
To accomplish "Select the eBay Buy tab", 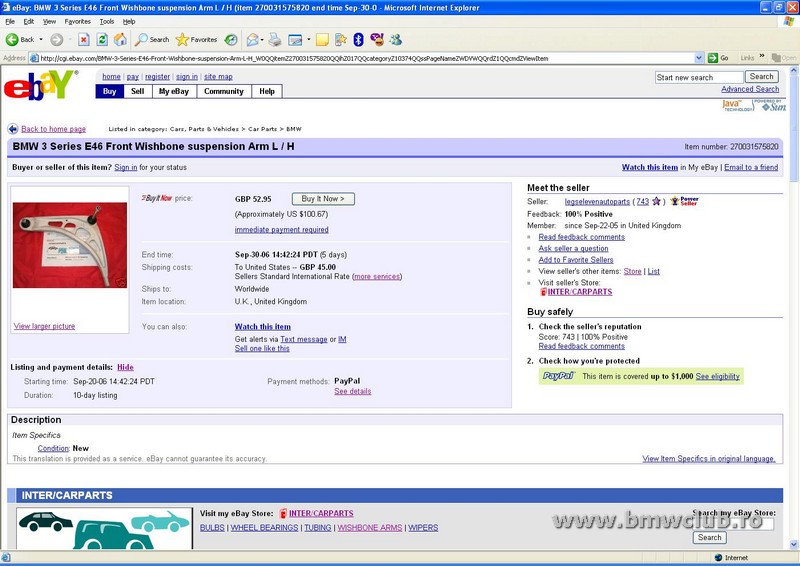I will click(x=110, y=91).
